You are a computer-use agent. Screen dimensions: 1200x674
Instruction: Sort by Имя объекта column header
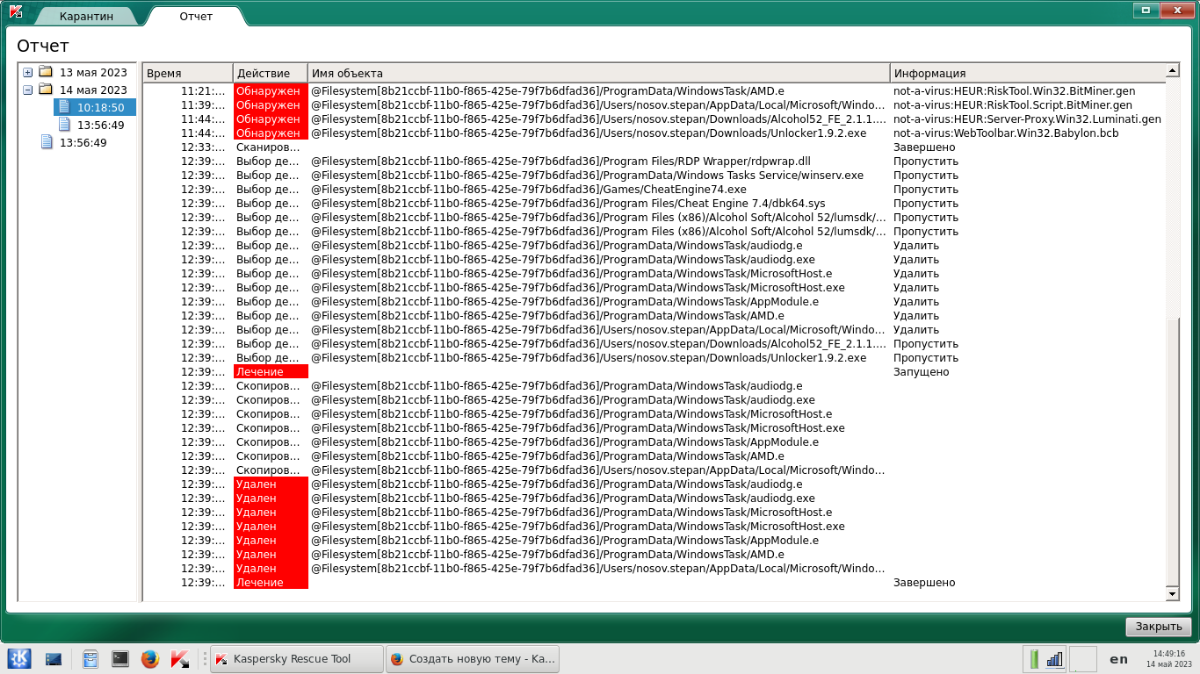[x=598, y=73]
